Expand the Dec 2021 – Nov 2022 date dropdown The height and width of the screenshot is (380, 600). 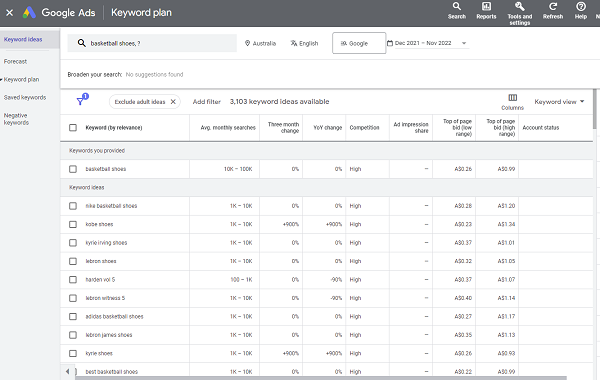tap(464, 43)
